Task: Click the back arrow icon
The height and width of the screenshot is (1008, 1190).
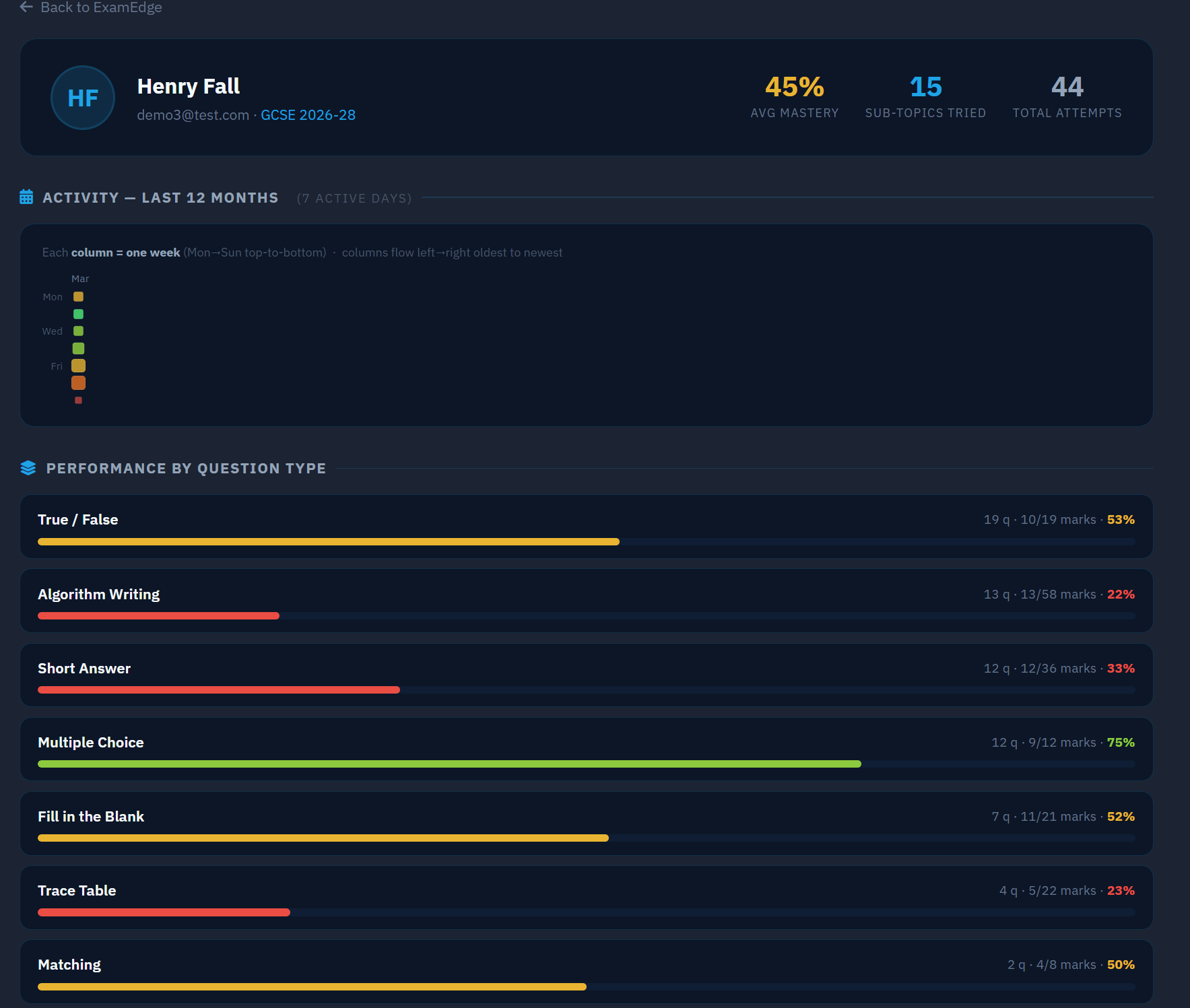Action: pyautogui.click(x=26, y=7)
